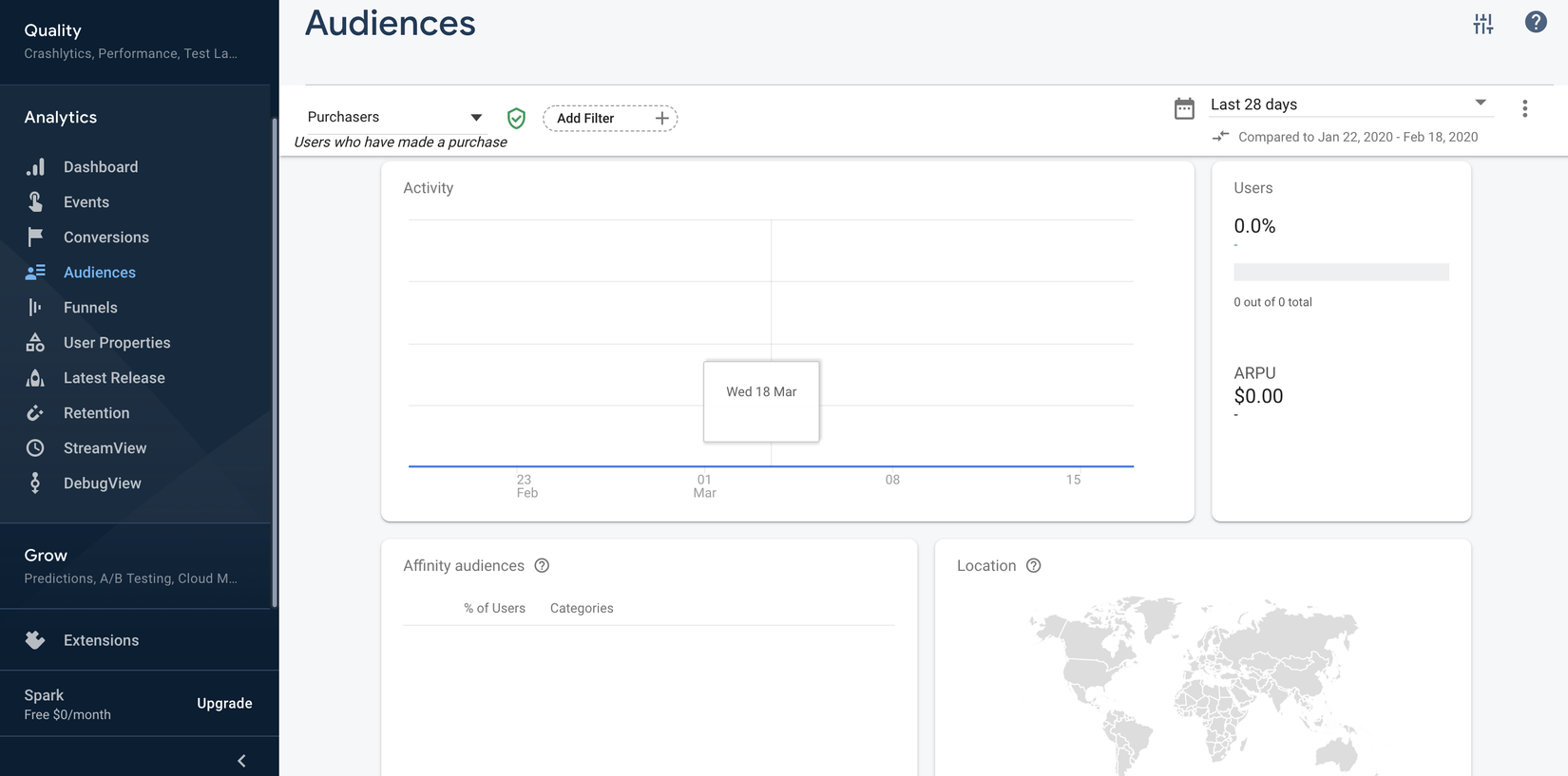Open the Audiences menu item
The height and width of the screenshot is (776, 1568).
click(100, 273)
